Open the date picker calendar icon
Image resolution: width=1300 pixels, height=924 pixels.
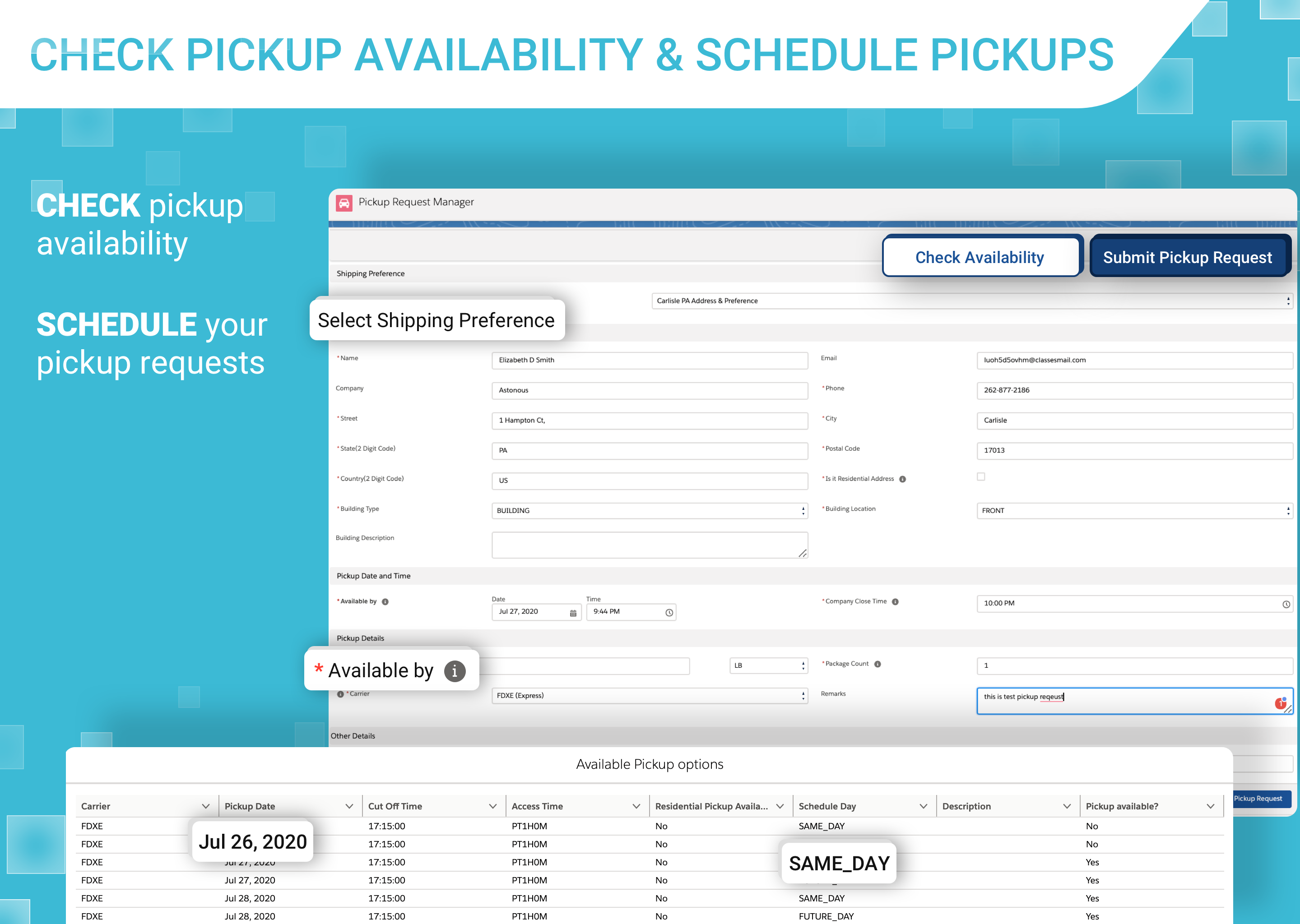tap(573, 613)
